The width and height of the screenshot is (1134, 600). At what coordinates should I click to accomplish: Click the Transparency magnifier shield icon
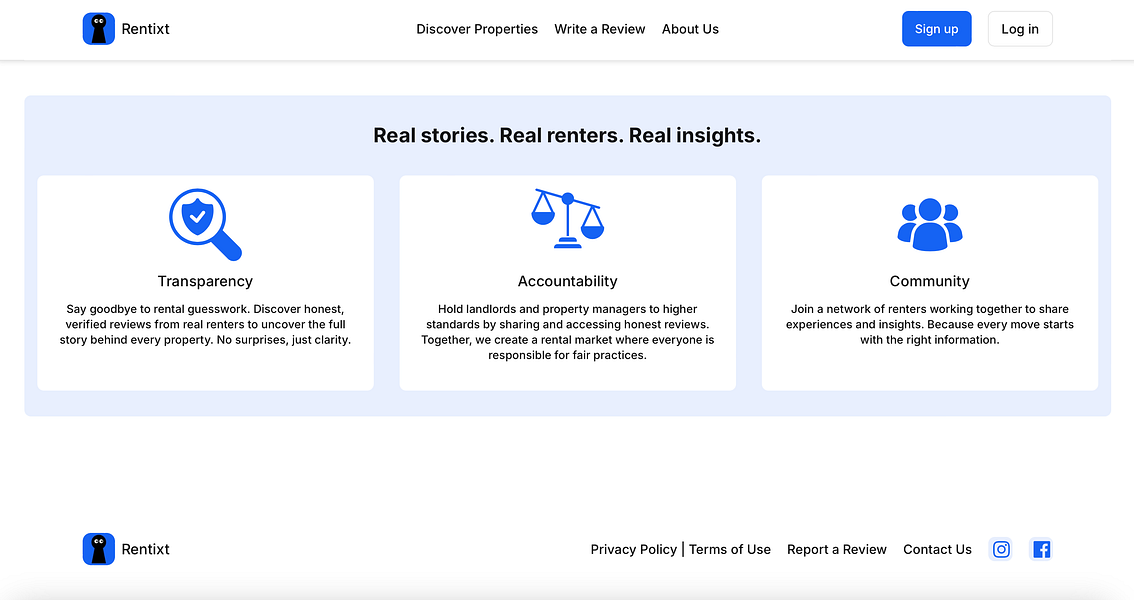(x=205, y=225)
